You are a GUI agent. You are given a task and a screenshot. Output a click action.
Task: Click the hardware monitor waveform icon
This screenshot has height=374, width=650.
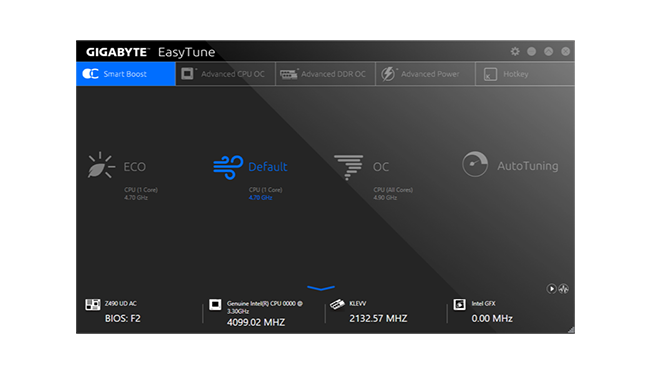(x=563, y=289)
